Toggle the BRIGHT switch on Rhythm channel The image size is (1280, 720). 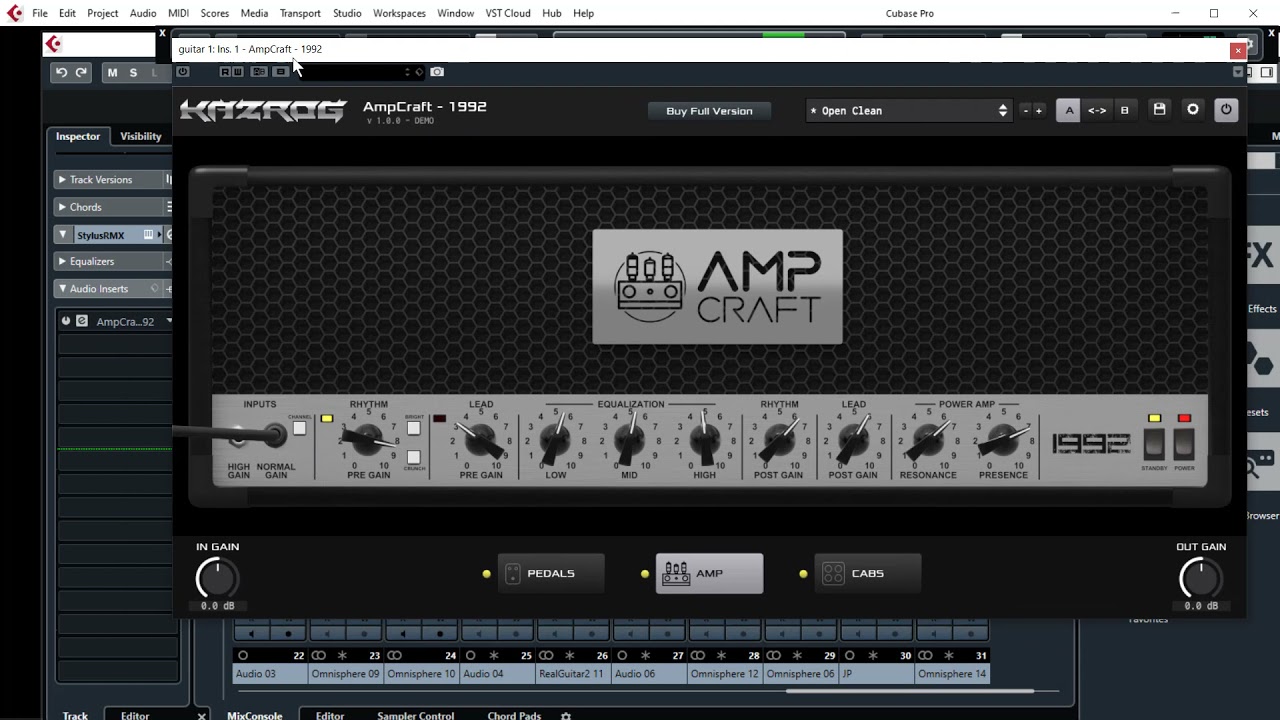[413, 428]
